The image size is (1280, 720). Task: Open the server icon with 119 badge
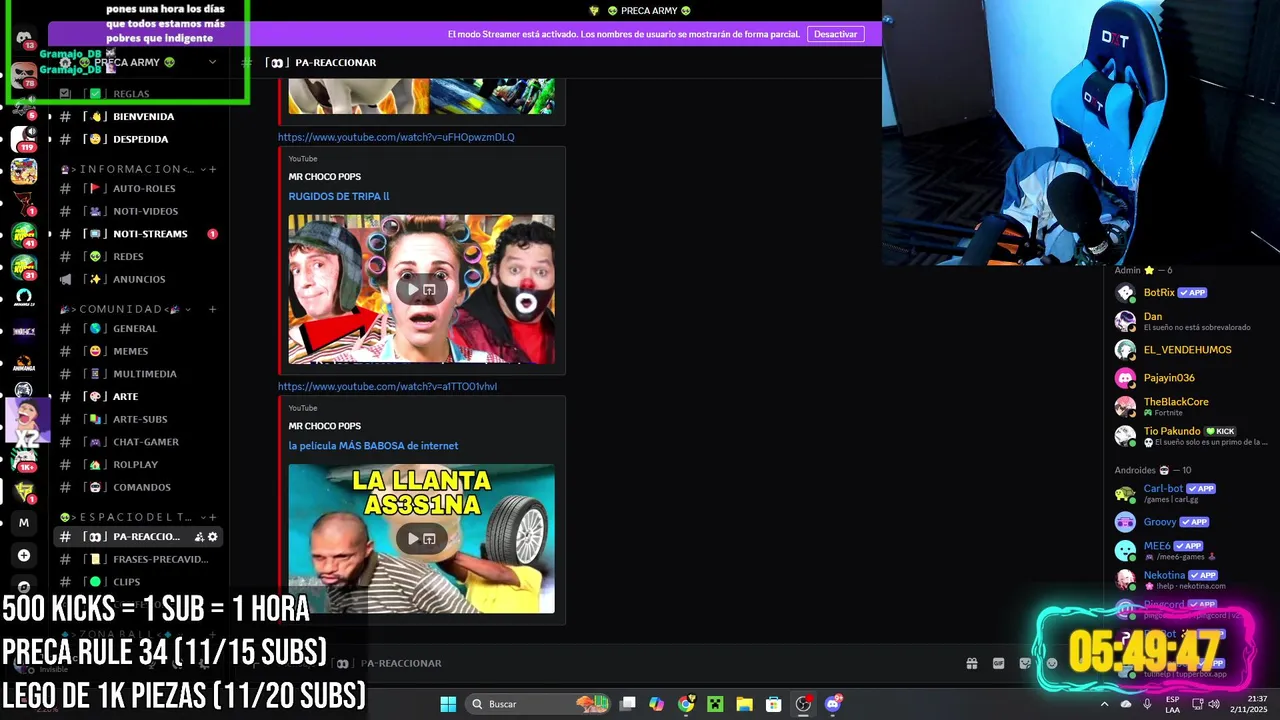pyautogui.click(x=24, y=139)
